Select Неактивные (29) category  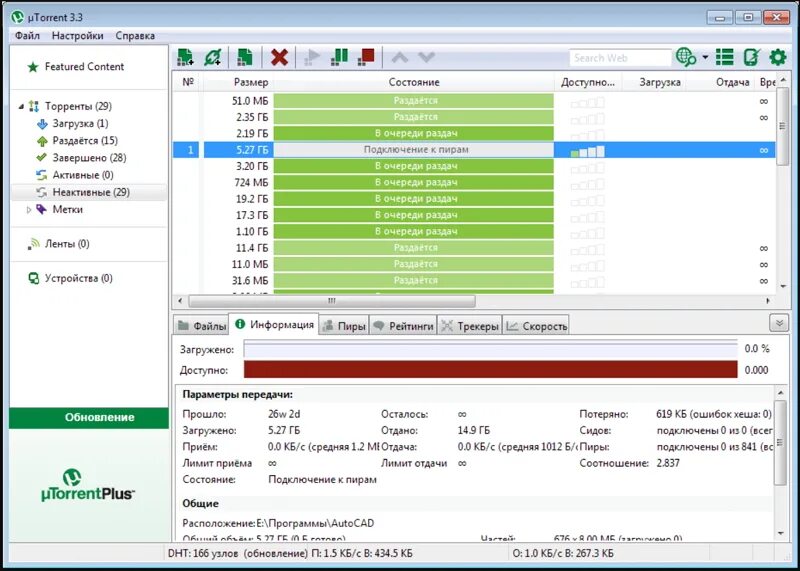click(89, 192)
